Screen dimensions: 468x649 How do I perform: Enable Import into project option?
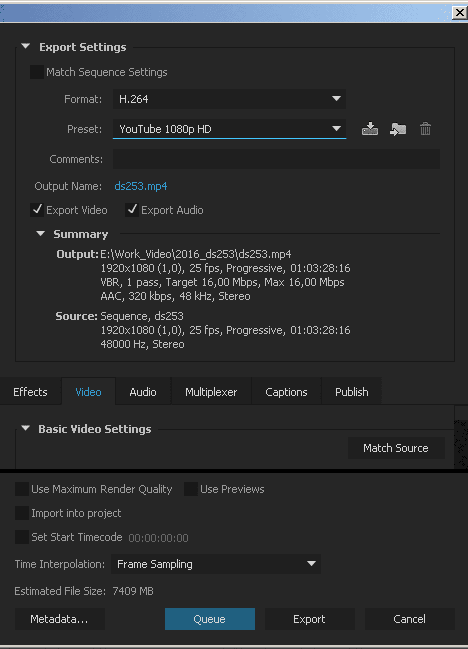22,513
